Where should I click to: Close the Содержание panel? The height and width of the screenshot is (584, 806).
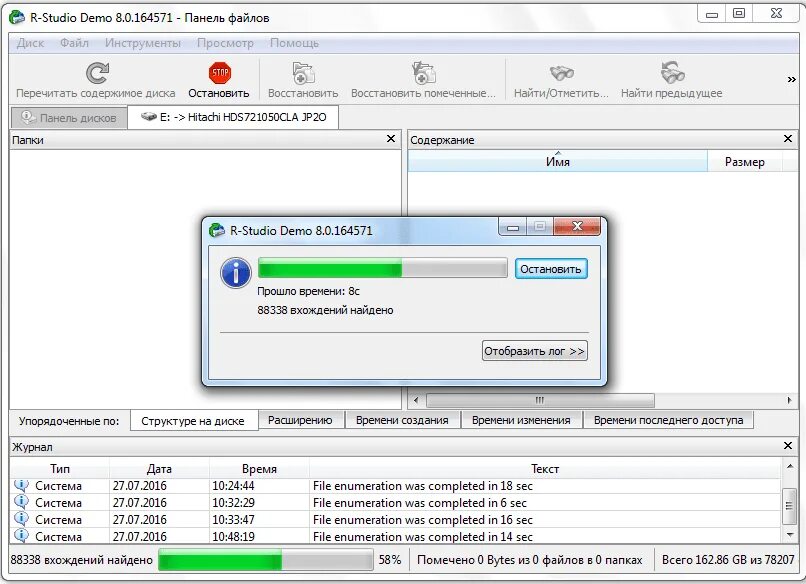coord(787,139)
